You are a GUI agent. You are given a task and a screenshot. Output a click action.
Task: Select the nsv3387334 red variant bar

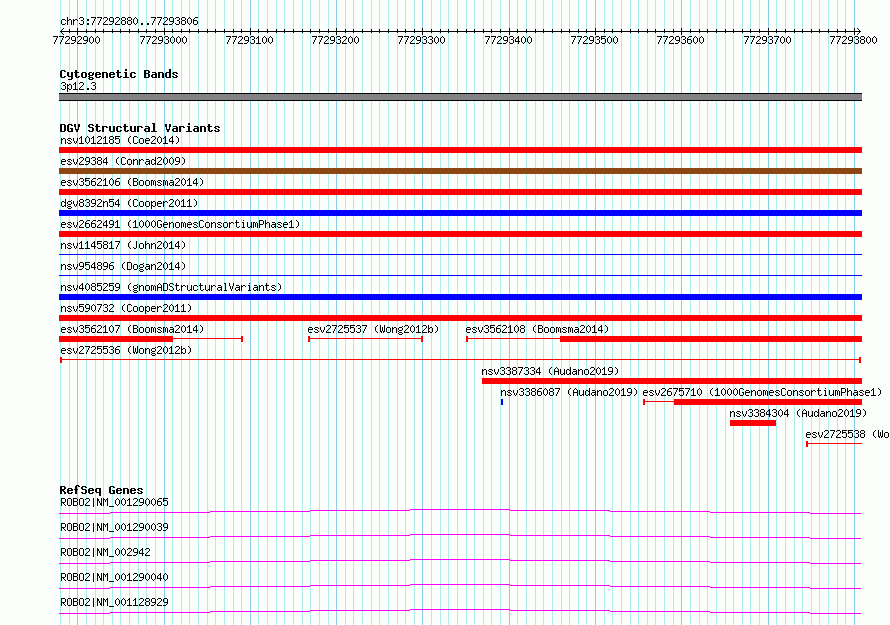672,381
